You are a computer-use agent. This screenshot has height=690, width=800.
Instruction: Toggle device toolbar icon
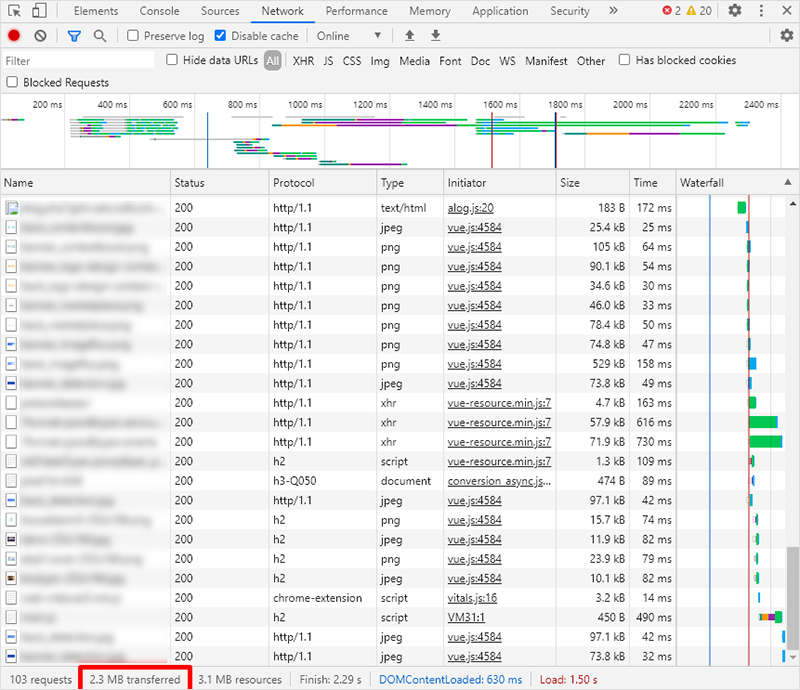(38, 11)
